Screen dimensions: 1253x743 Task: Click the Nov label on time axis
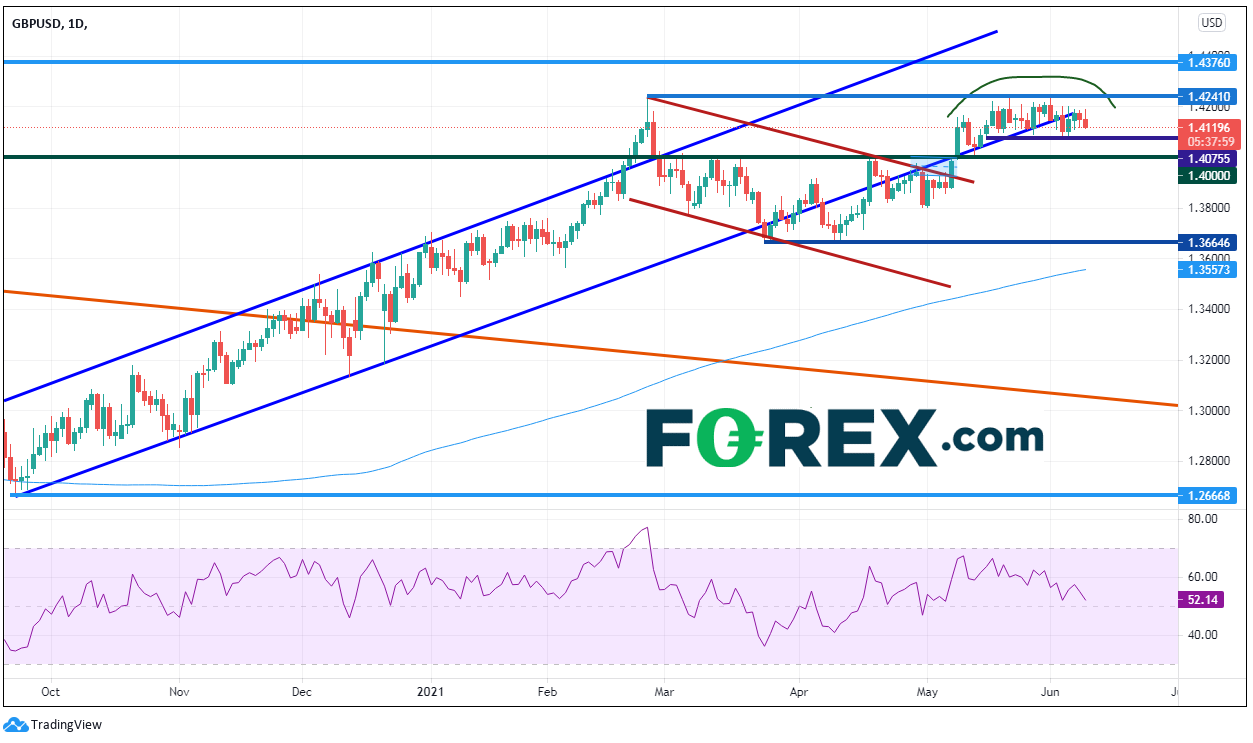click(178, 691)
